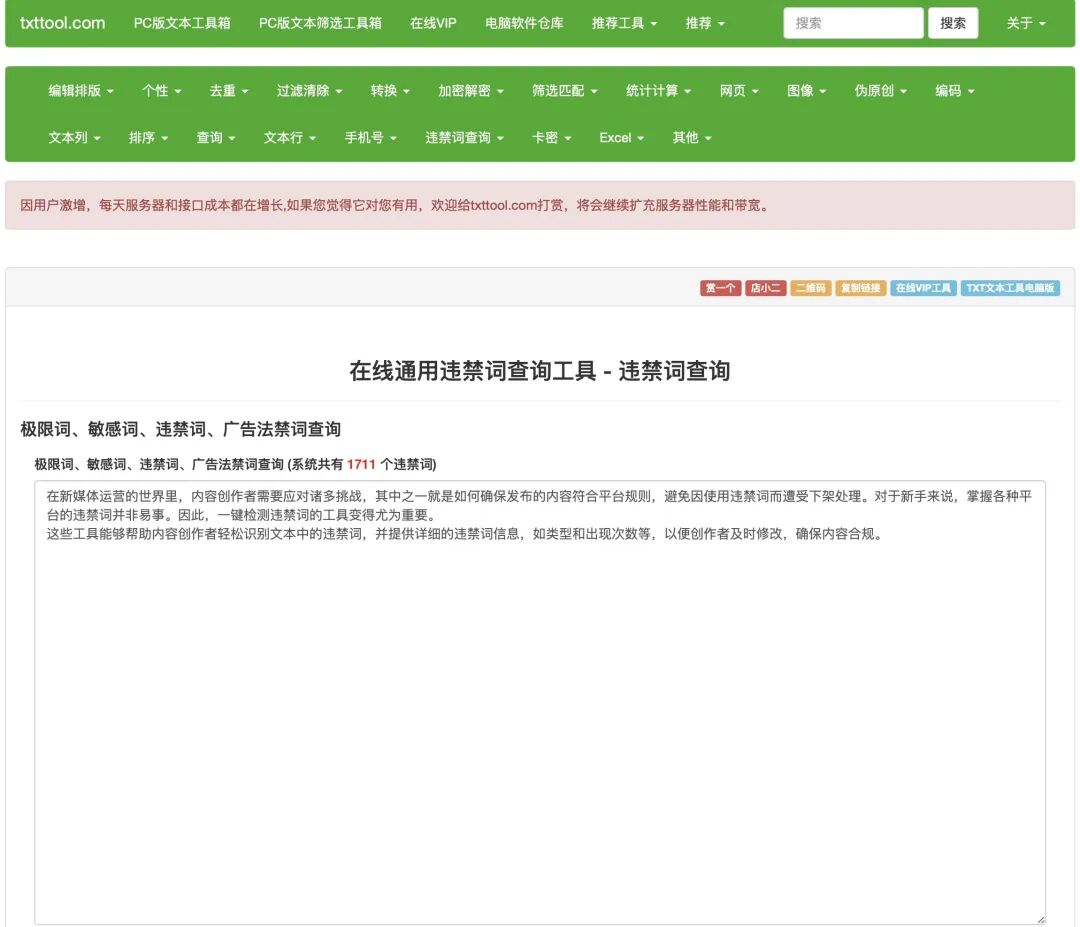1080x927 pixels.
Task: Visit the 在线VIP工具 link
Action: [923, 287]
